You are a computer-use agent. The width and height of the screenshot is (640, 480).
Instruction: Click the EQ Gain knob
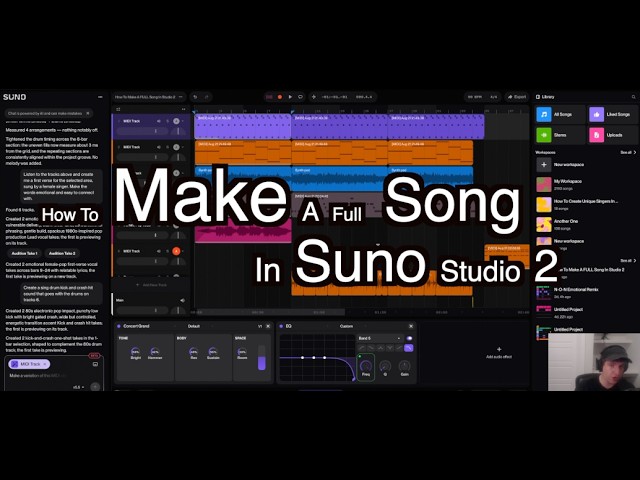click(x=404, y=366)
